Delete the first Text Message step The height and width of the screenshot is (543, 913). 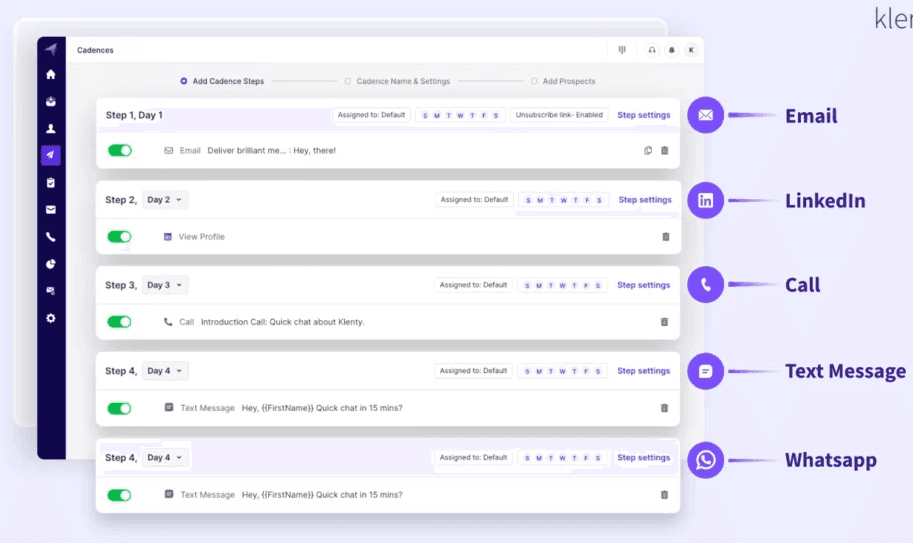664,408
